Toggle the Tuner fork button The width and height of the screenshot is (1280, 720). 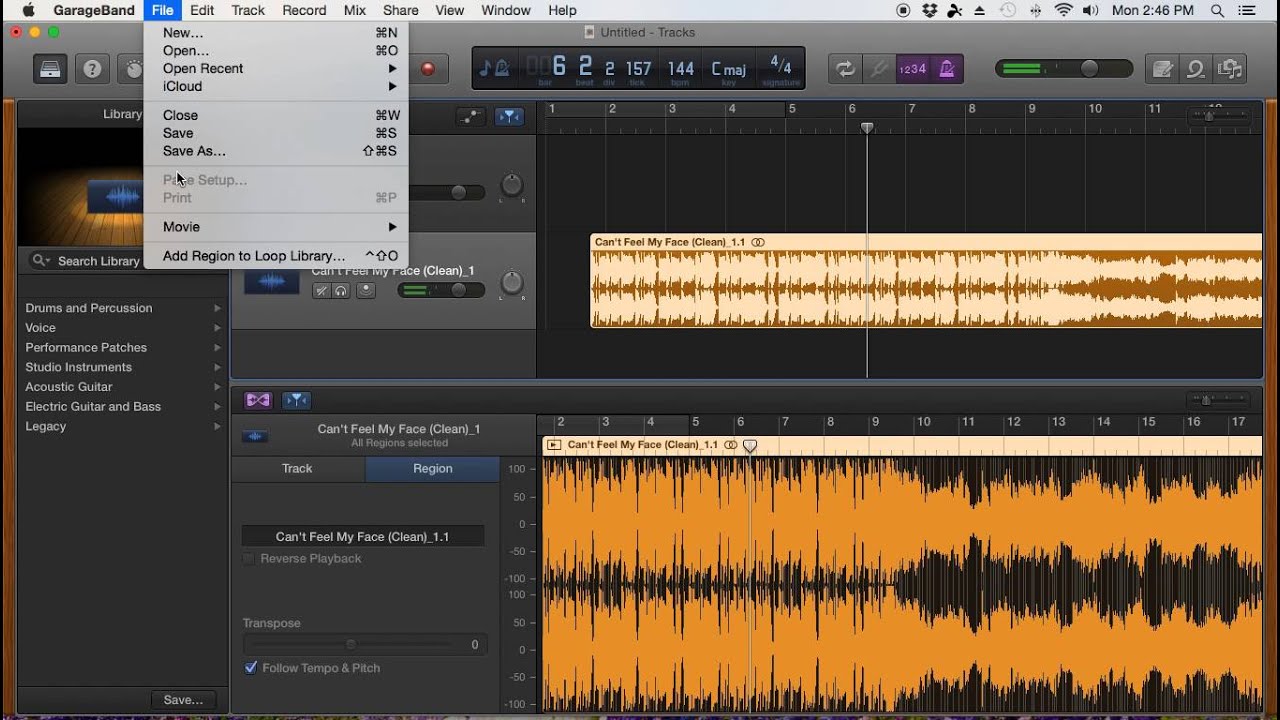[x=879, y=69]
